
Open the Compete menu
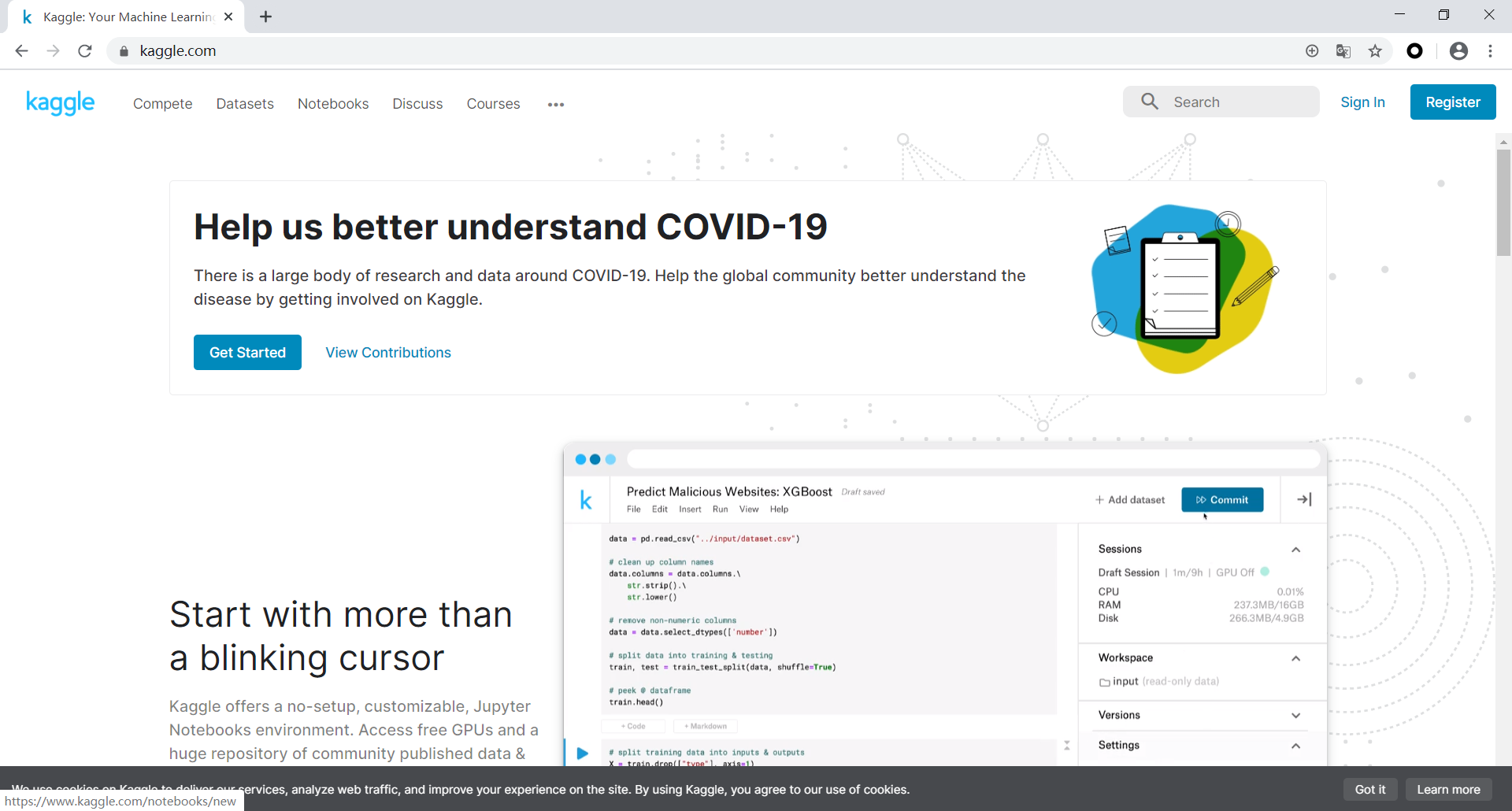point(162,104)
